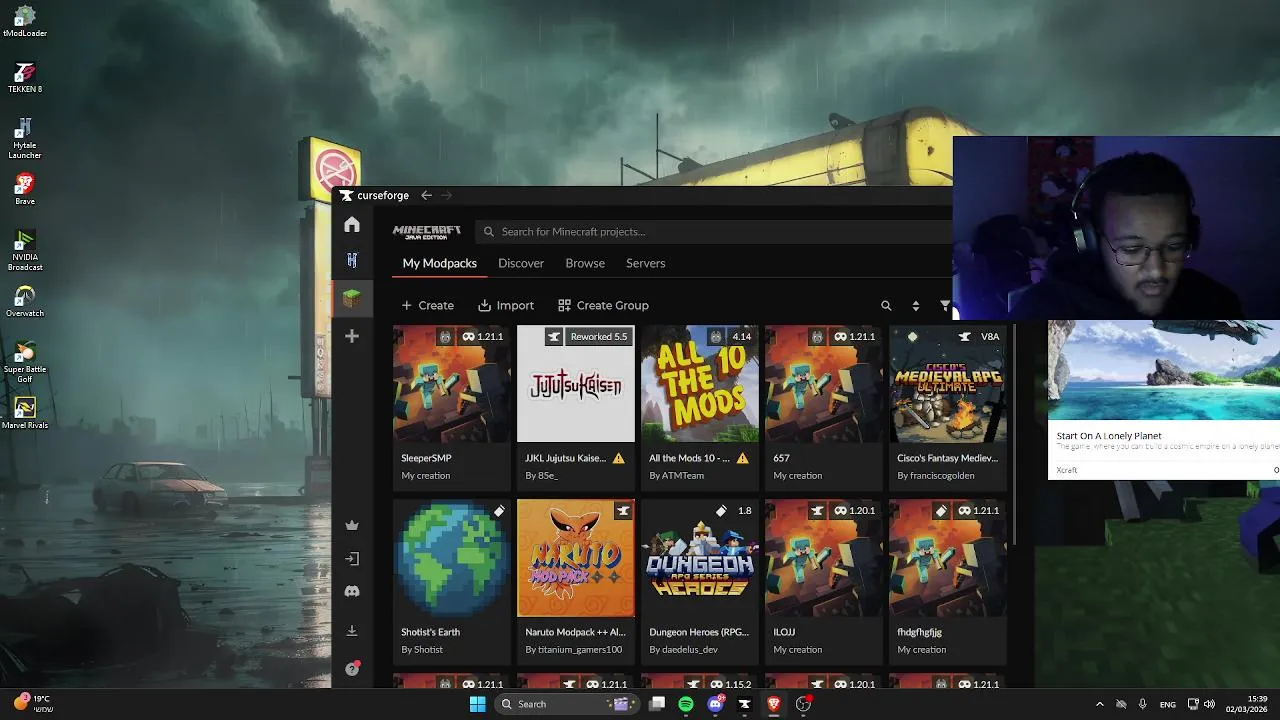1280x720 pixels.
Task: Go back with the CurseForge back arrow
Action: click(x=426, y=195)
